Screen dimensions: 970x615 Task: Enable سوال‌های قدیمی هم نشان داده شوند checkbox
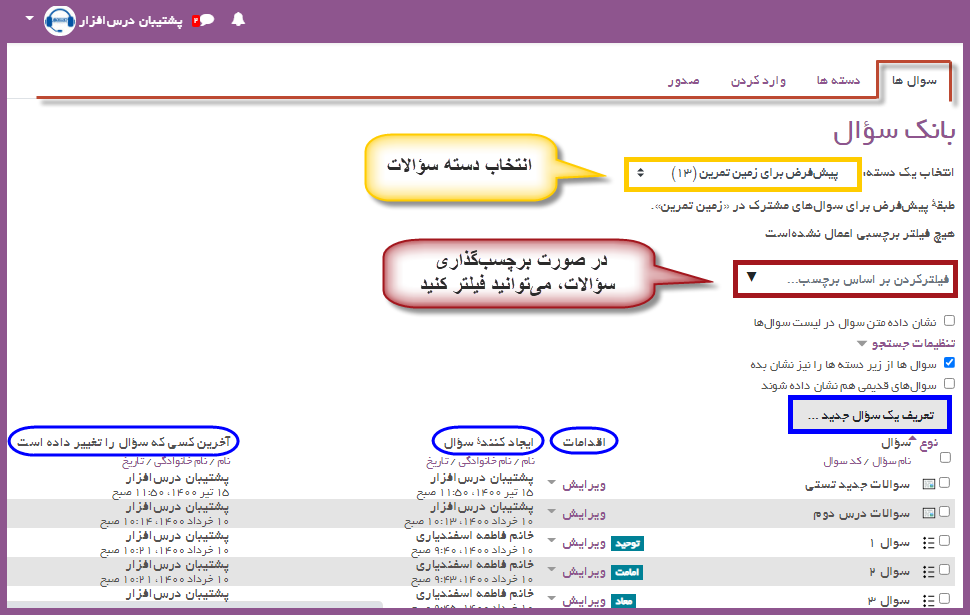(x=950, y=384)
